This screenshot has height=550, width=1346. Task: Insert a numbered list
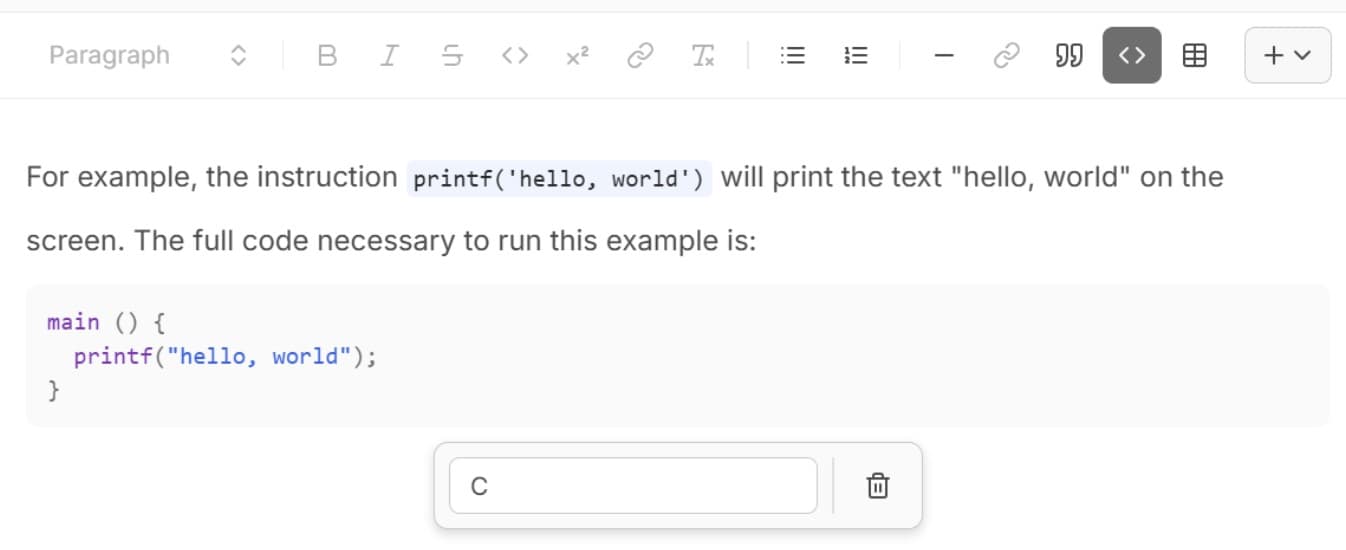856,56
